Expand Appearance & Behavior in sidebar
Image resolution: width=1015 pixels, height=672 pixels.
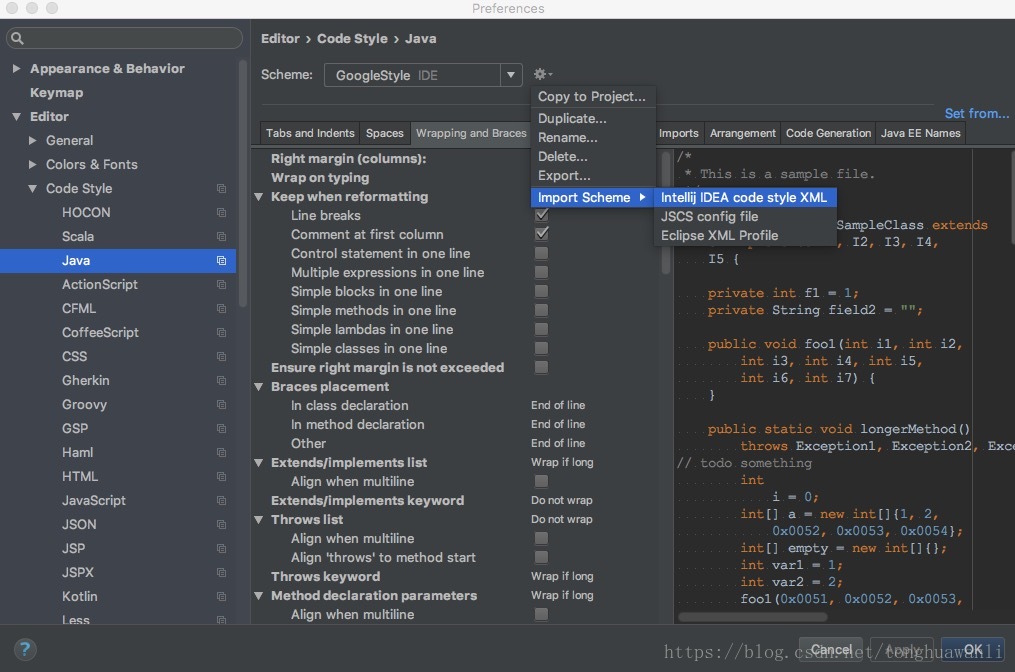tap(16, 68)
